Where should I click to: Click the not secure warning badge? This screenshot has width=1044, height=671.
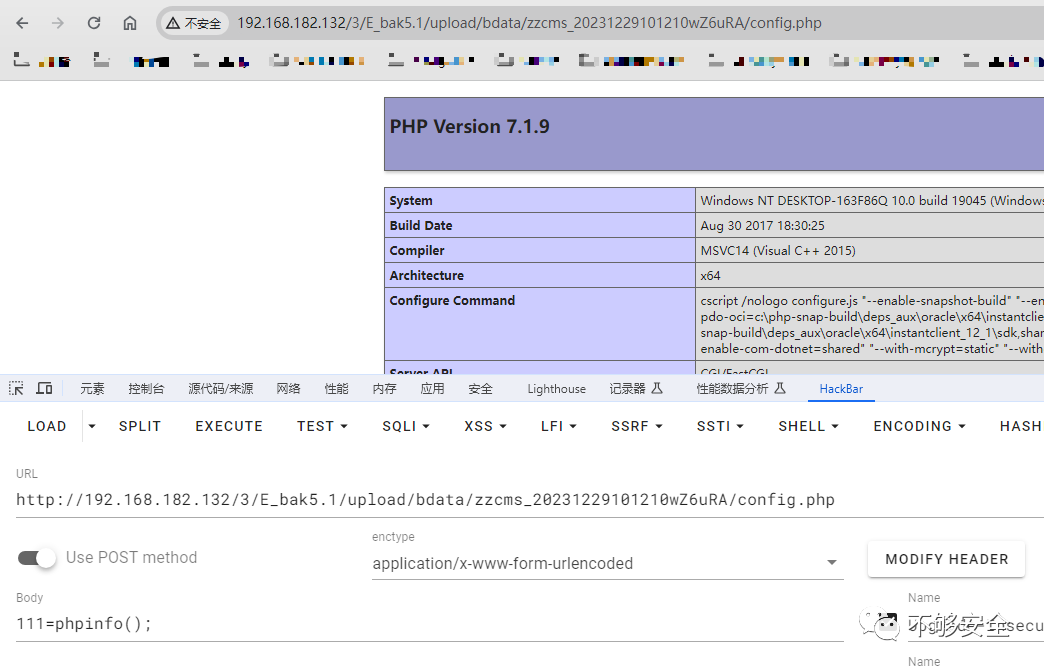tap(194, 23)
